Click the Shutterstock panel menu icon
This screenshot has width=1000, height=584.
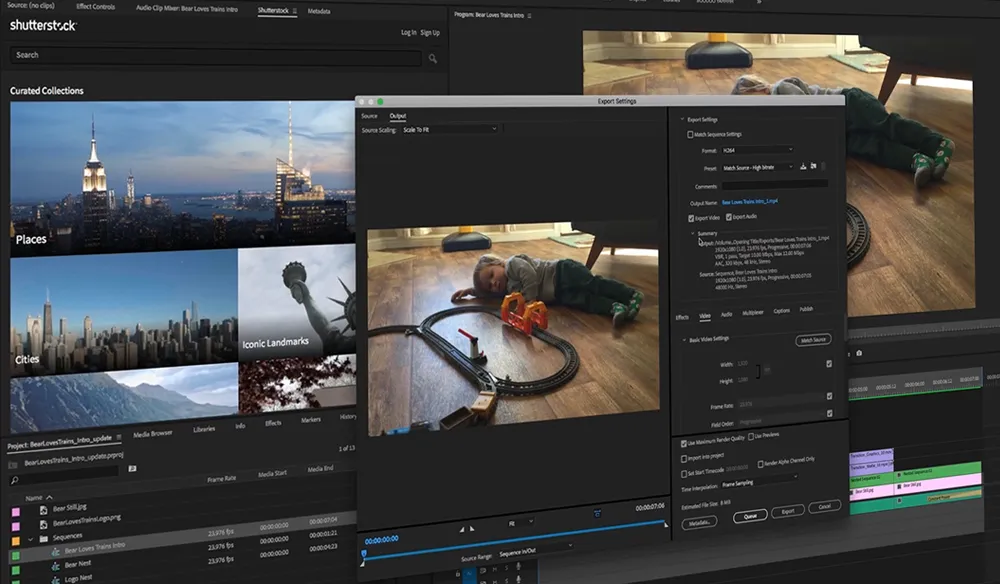tap(295, 11)
